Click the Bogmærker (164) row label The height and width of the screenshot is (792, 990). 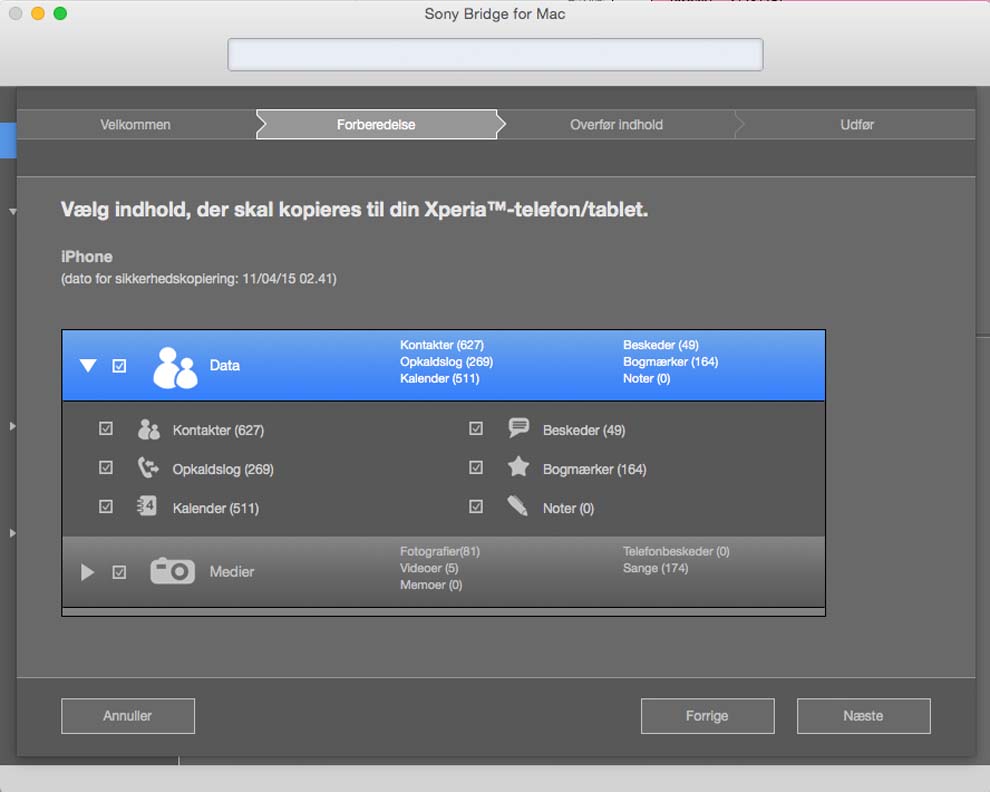coord(595,469)
